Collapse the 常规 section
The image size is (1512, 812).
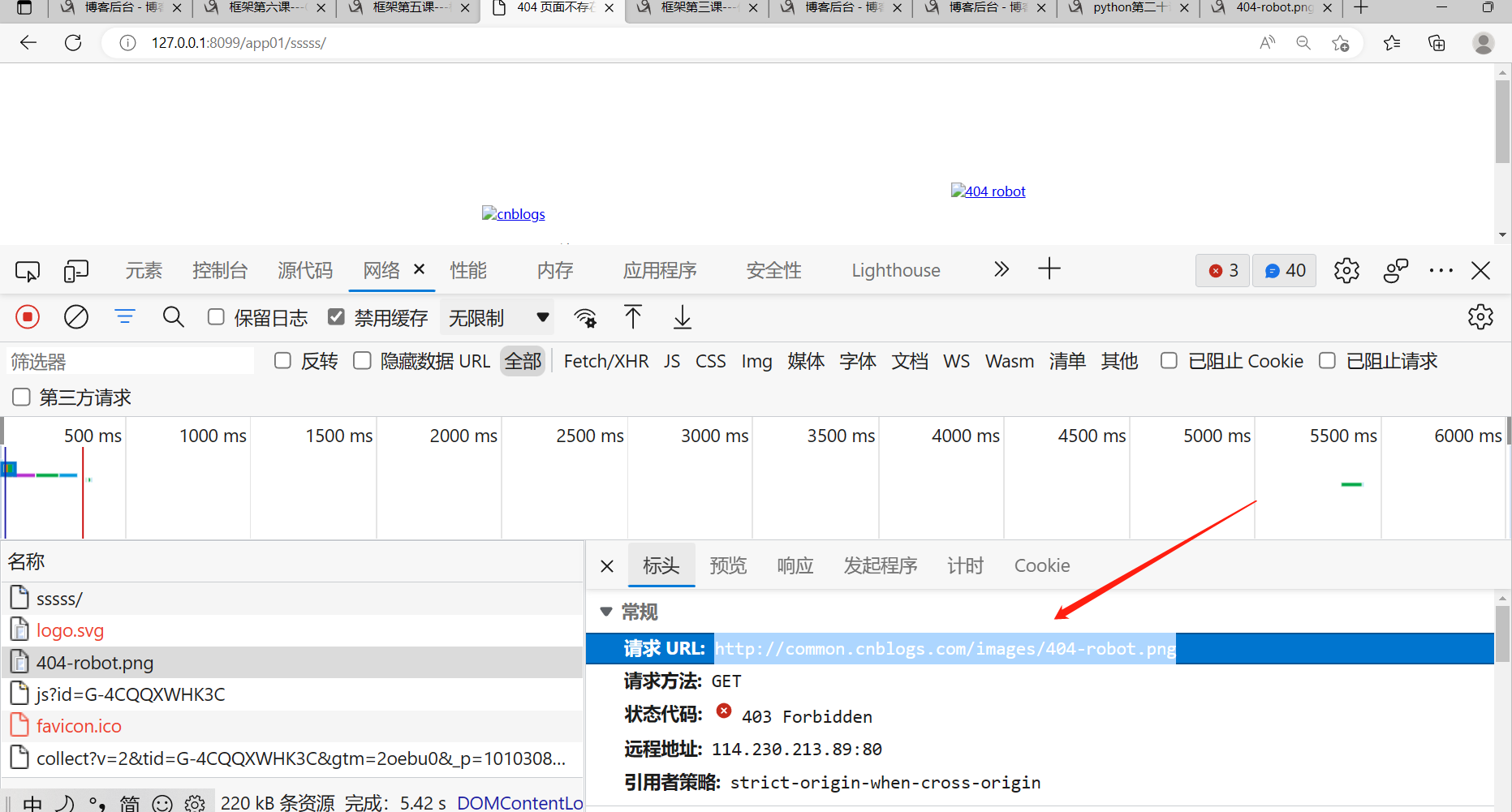pyautogui.click(x=605, y=612)
